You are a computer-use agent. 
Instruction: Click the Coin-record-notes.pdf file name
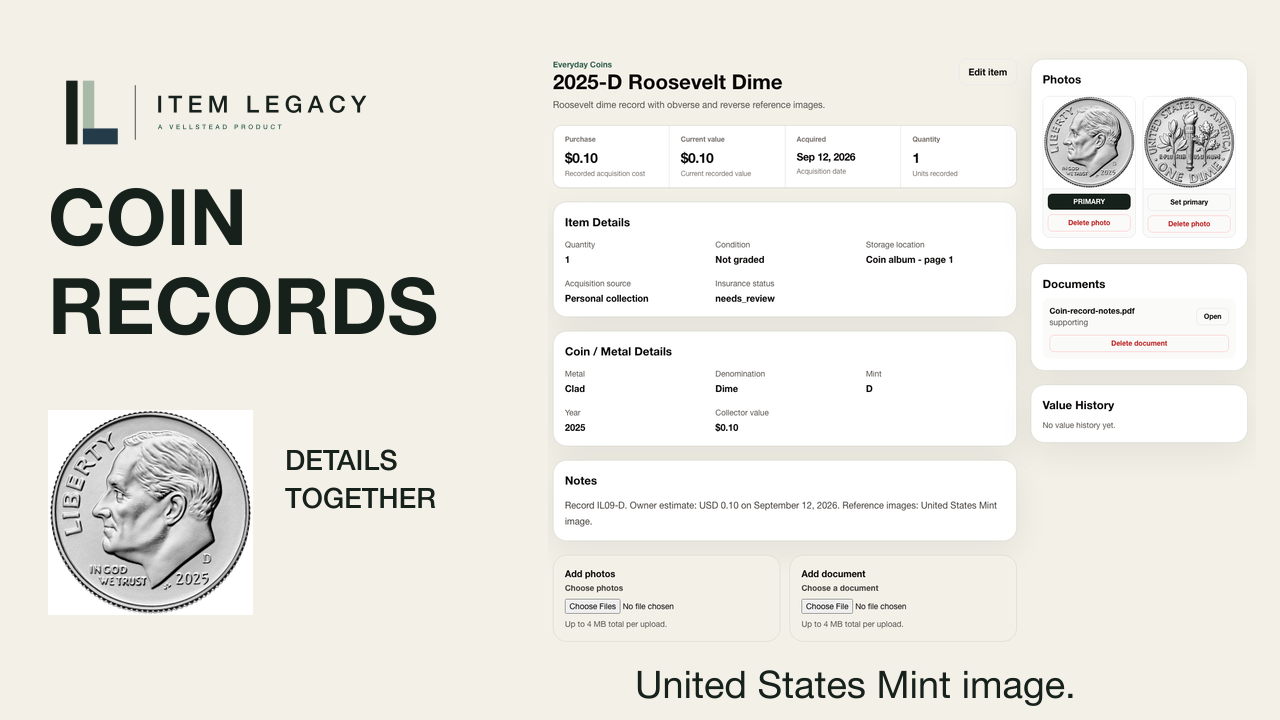[1092, 311]
